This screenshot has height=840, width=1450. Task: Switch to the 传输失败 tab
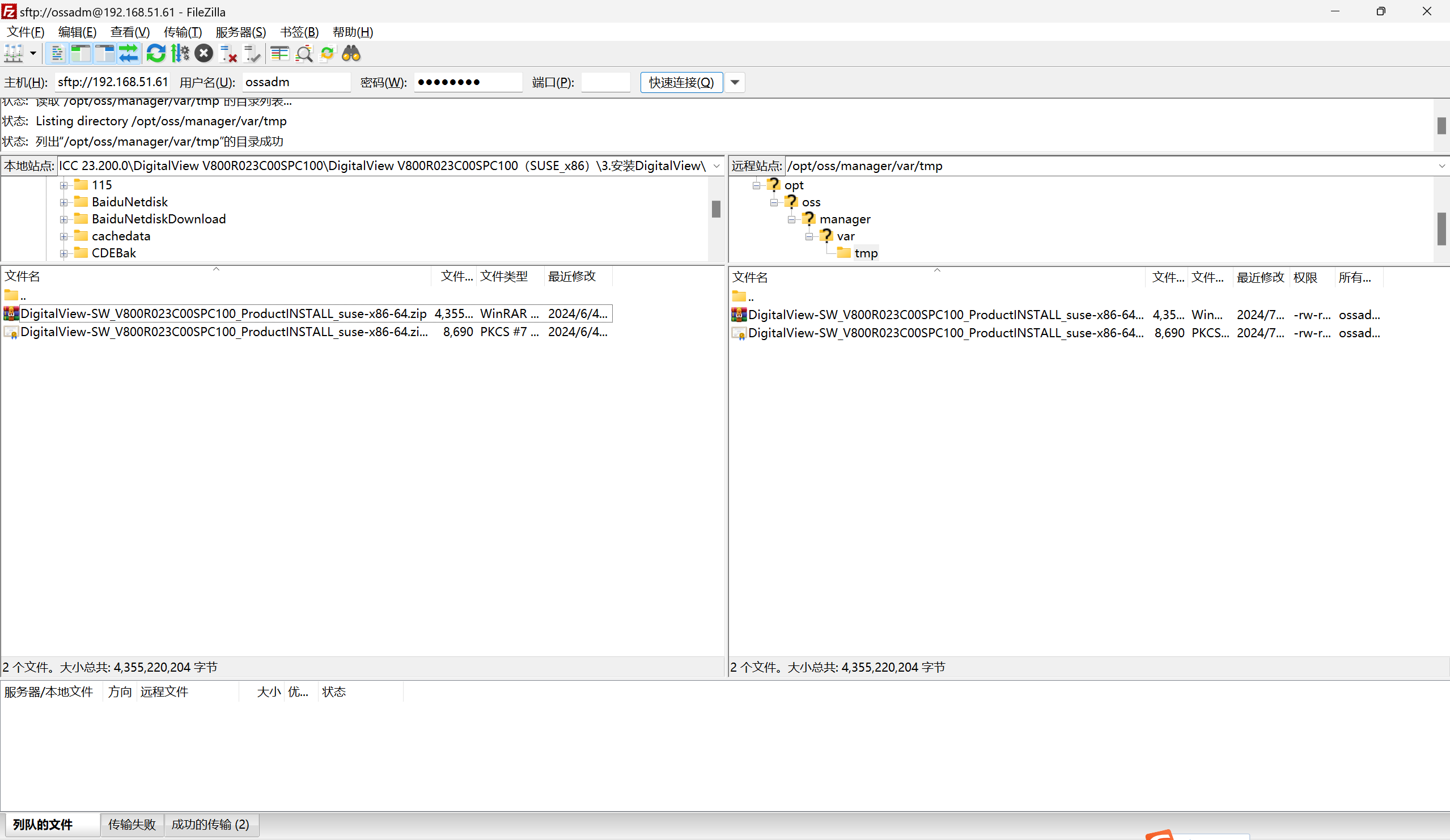coord(132,825)
